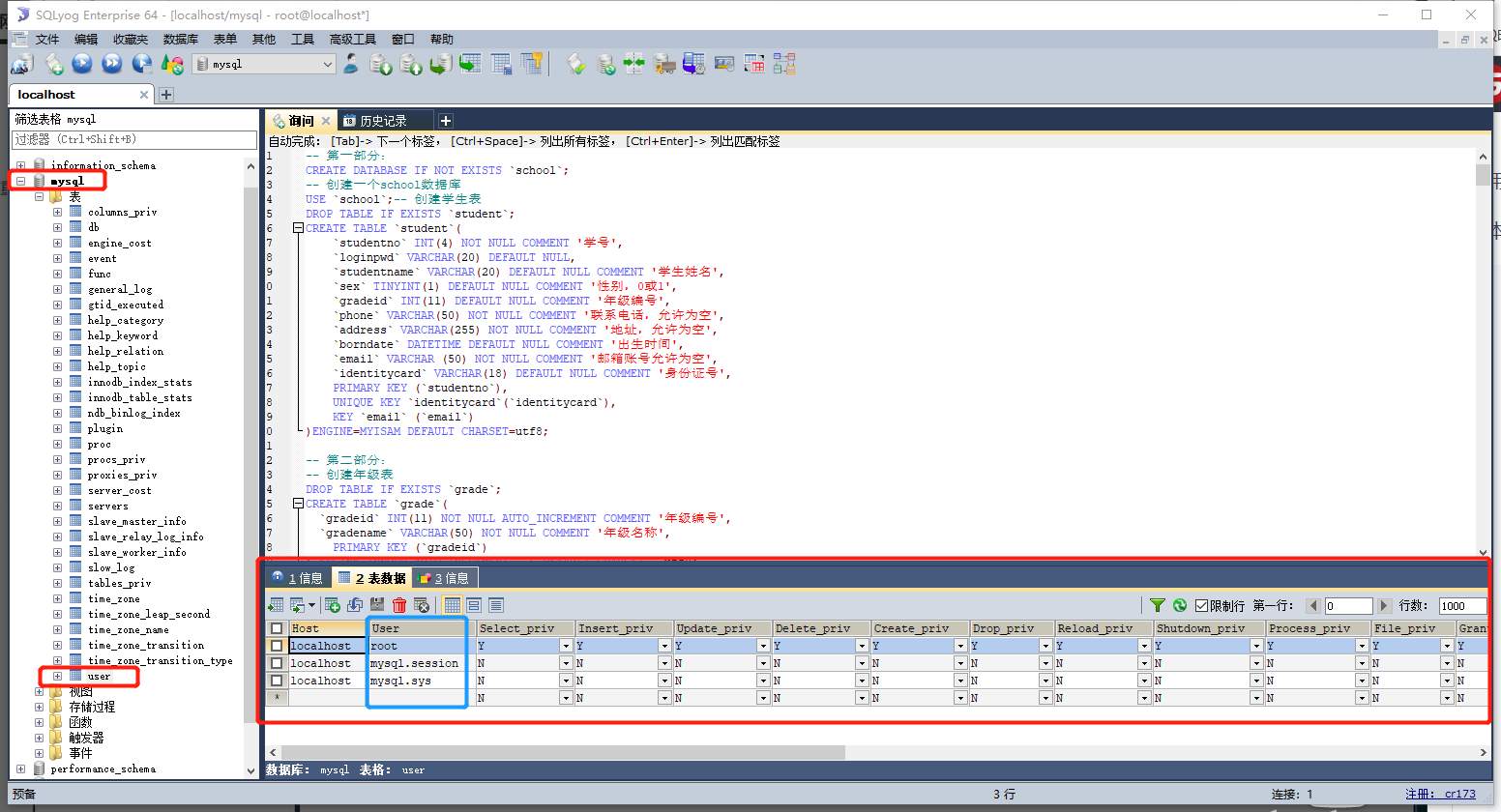Click the create table icon with key
Screen dimensions: 1501x812
(x=531, y=64)
